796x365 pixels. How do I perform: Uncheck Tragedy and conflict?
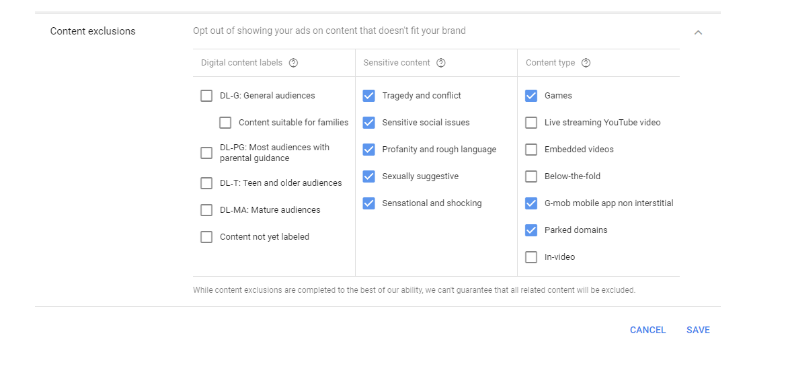click(x=369, y=96)
